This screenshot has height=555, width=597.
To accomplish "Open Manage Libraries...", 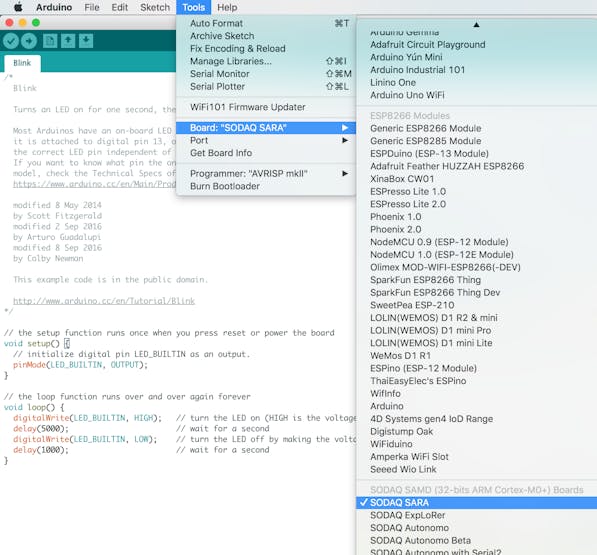I will pyautogui.click(x=266, y=61).
